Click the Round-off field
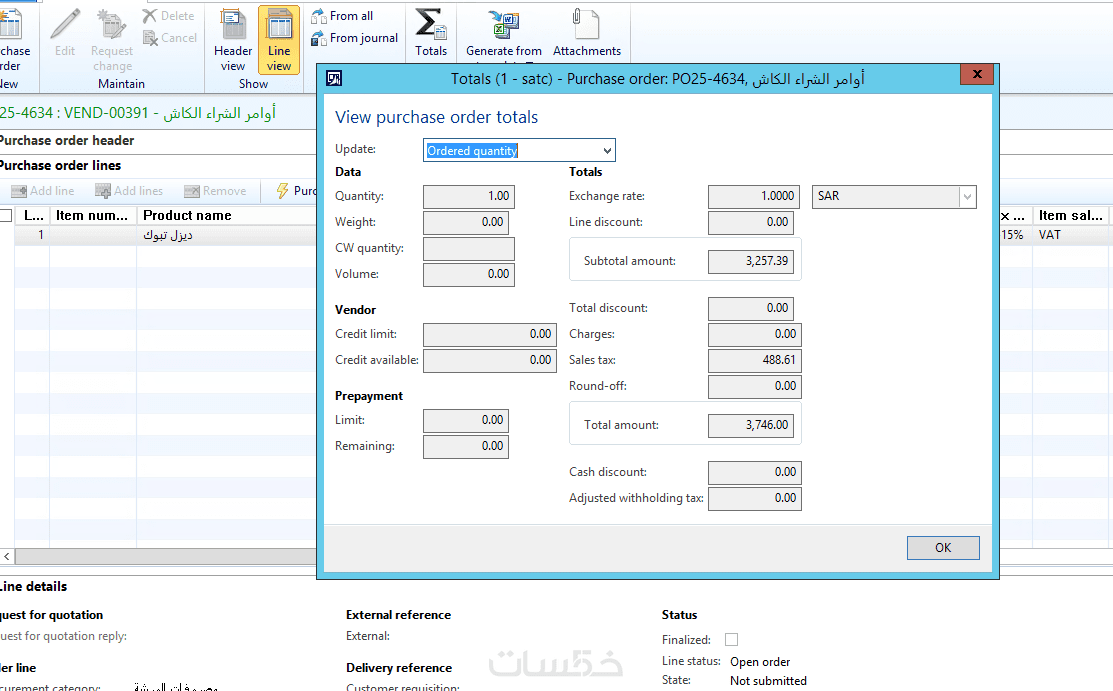Screen dimensions: 1113x691 pos(755,386)
